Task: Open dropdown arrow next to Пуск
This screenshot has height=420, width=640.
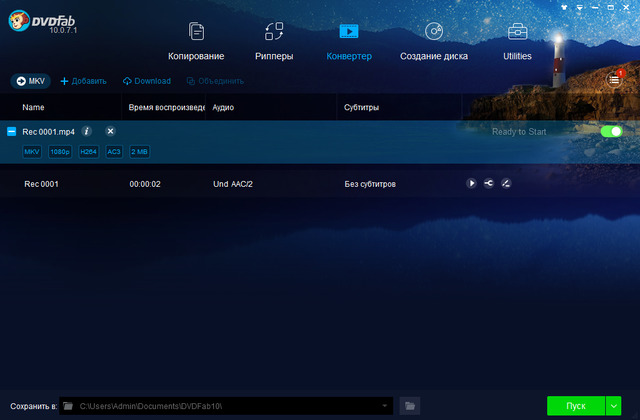Action: coord(614,405)
